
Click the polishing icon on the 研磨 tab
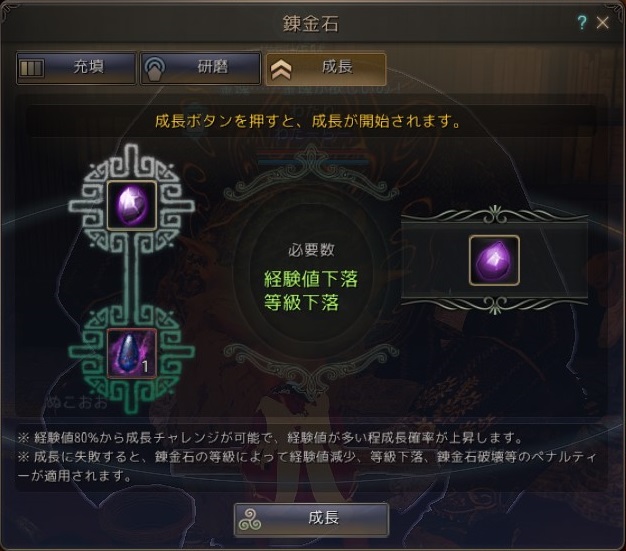(155, 69)
